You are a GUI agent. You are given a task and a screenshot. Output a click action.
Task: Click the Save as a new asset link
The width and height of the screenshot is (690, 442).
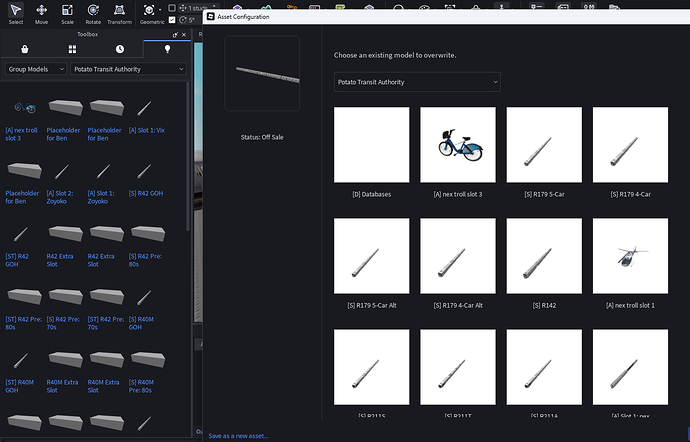[x=239, y=436]
